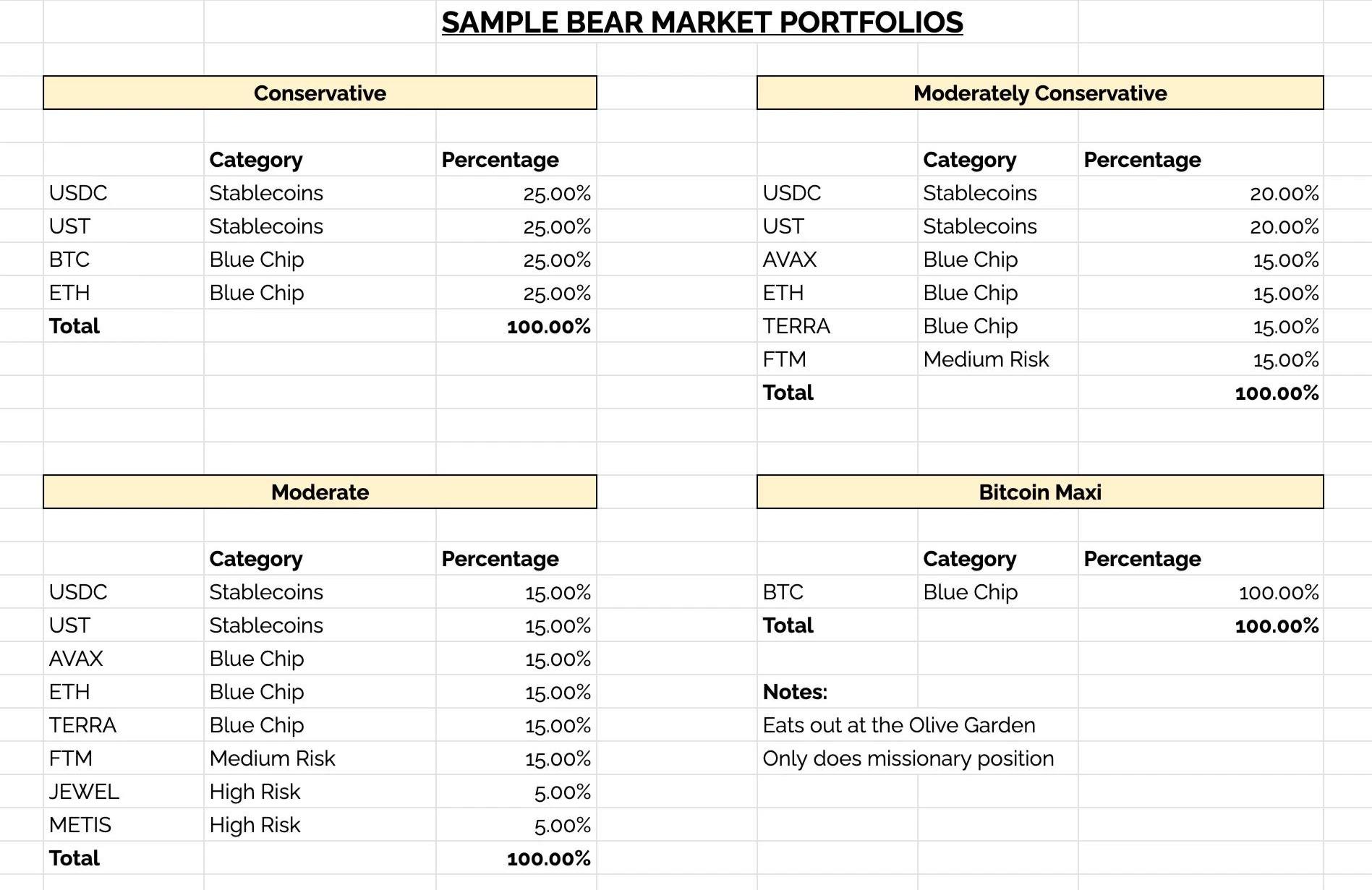Click the Total label in Conservative table
Image resolution: width=1372 pixels, height=890 pixels.
(x=74, y=326)
